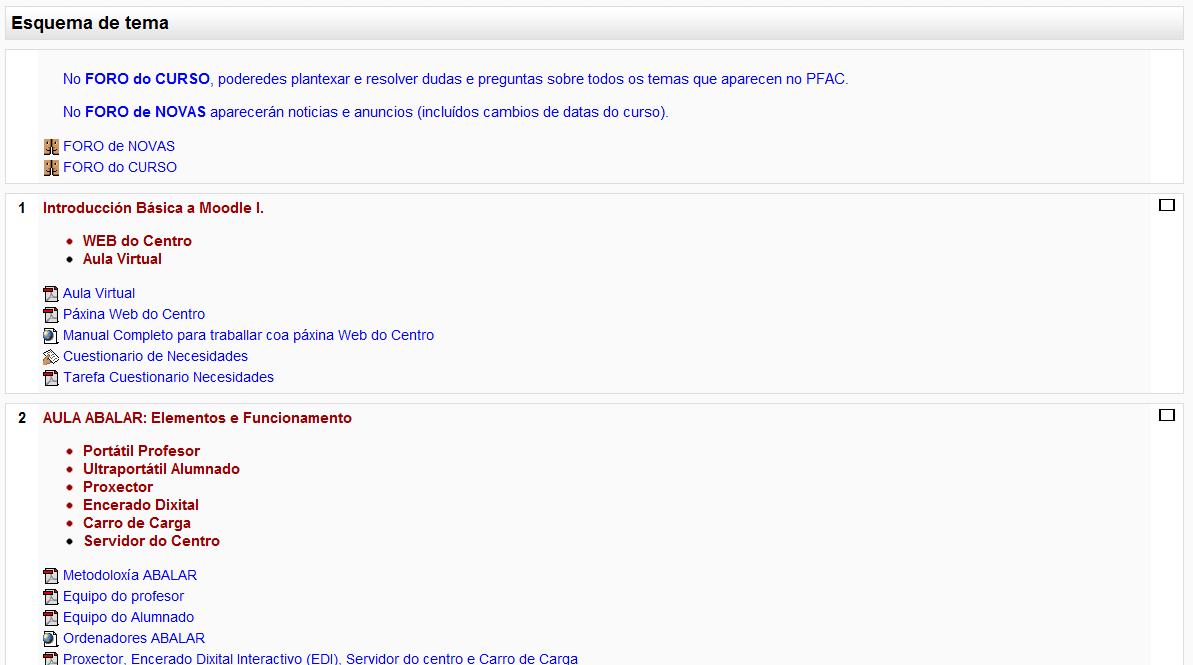Click the web icon beside Ordenadores ABALAR
Image resolution: width=1193 pixels, height=665 pixels.
click(x=51, y=639)
